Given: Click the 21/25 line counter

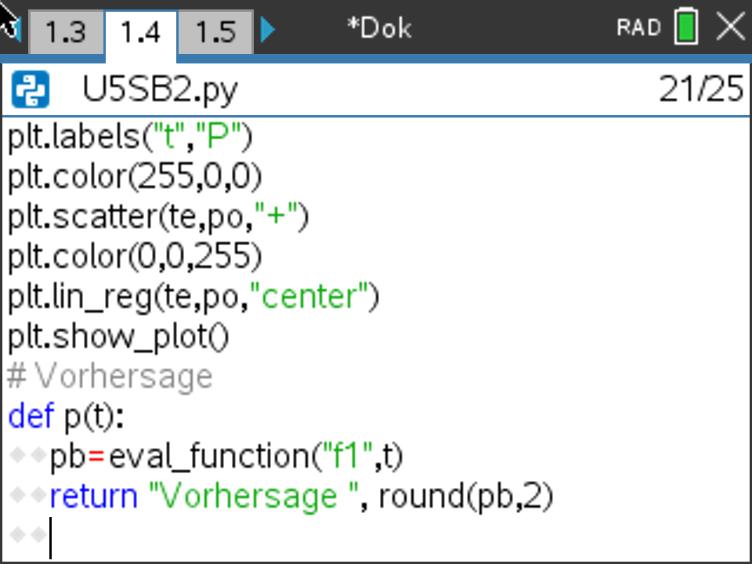Looking at the screenshot, I should (701, 91).
